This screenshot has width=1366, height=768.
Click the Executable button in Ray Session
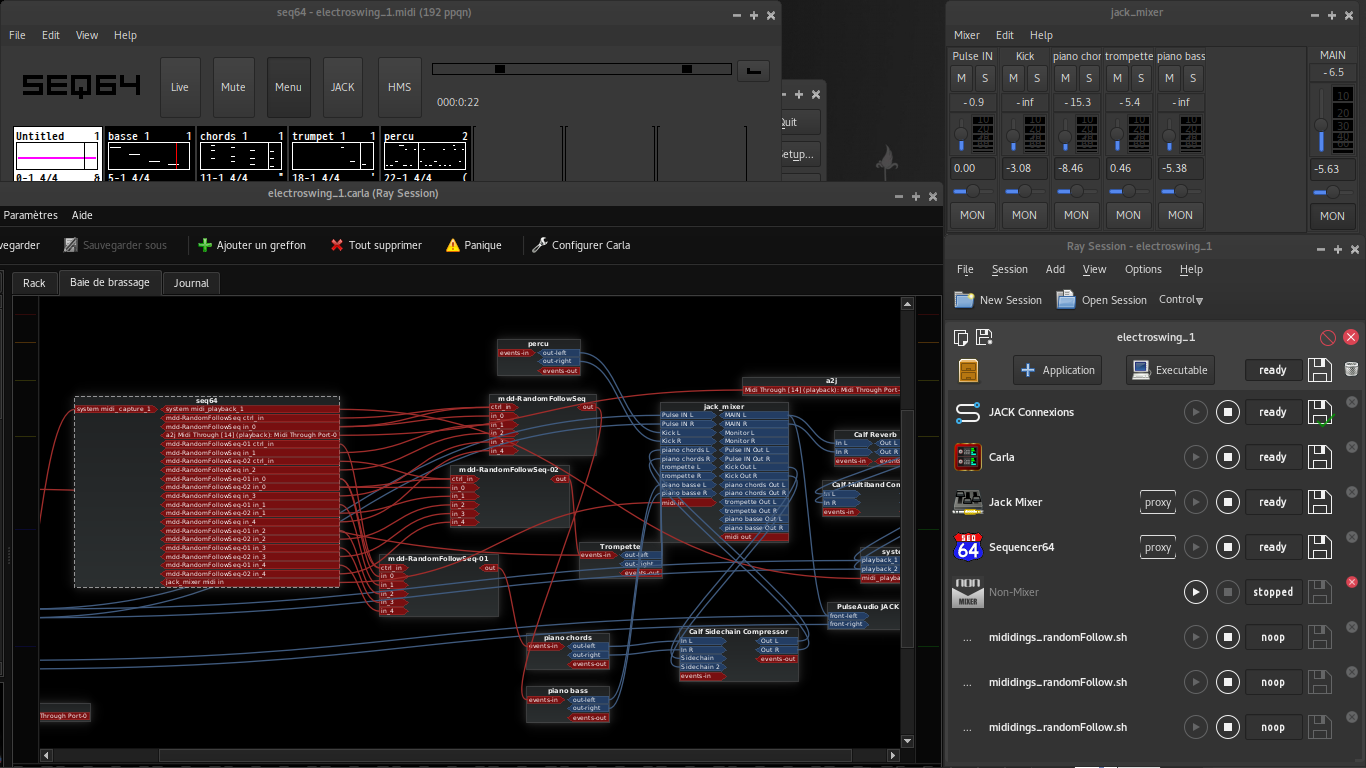(1170, 370)
